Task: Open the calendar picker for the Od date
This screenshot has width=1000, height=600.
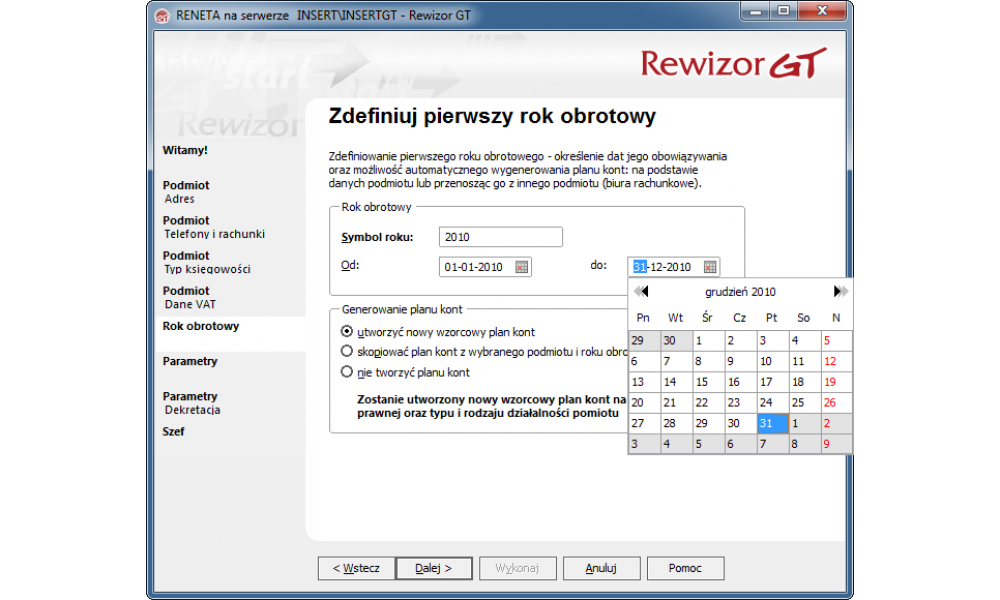Action: (x=521, y=267)
